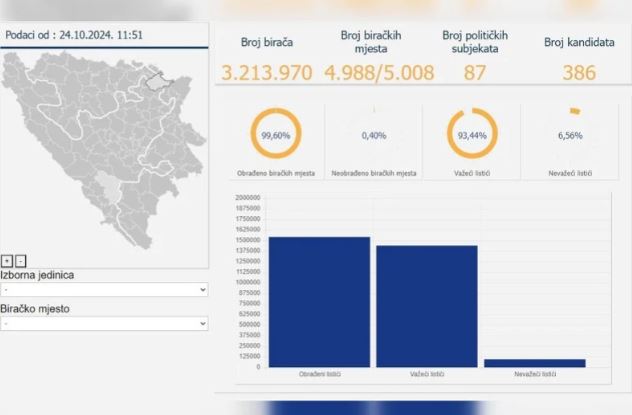Click the Nevažeći listići bar
Image resolution: width=632 pixels, height=415 pixels.
[x=534, y=362]
